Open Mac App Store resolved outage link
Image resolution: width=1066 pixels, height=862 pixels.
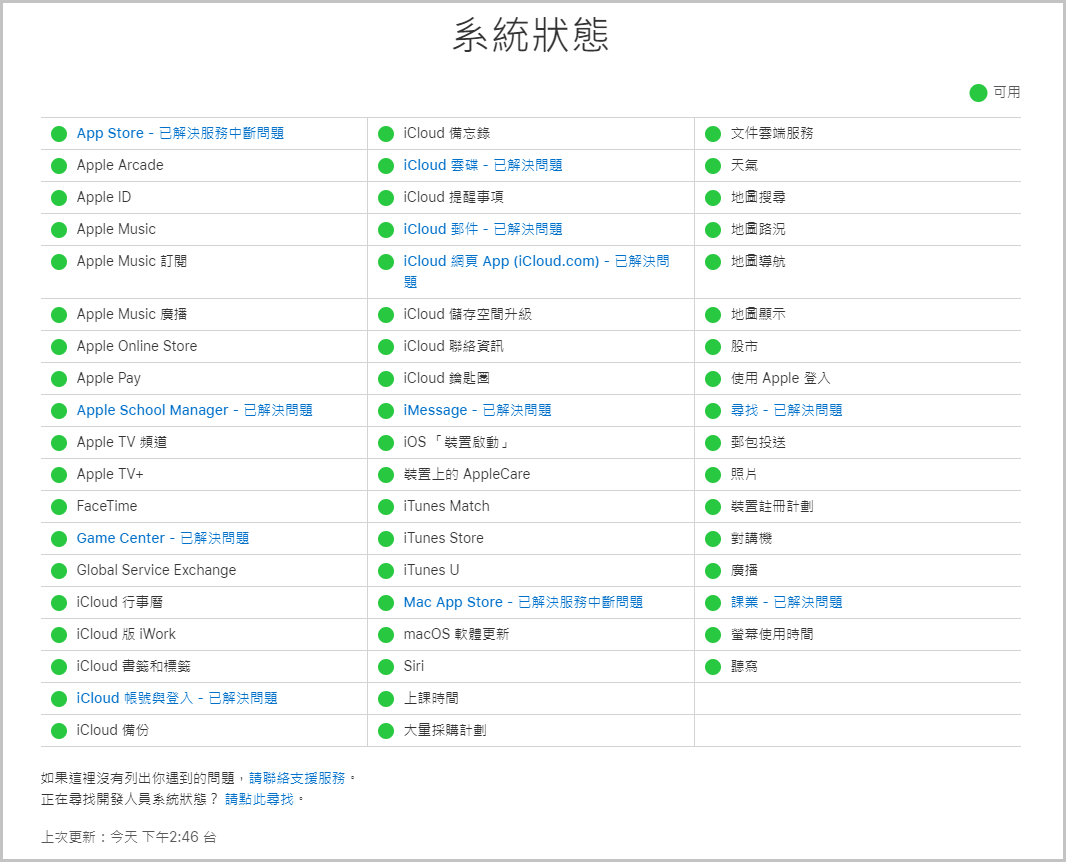pyautogui.click(x=523, y=602)
